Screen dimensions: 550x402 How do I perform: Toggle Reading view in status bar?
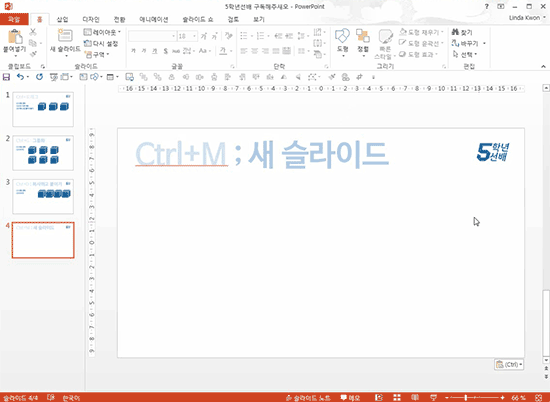415,397
